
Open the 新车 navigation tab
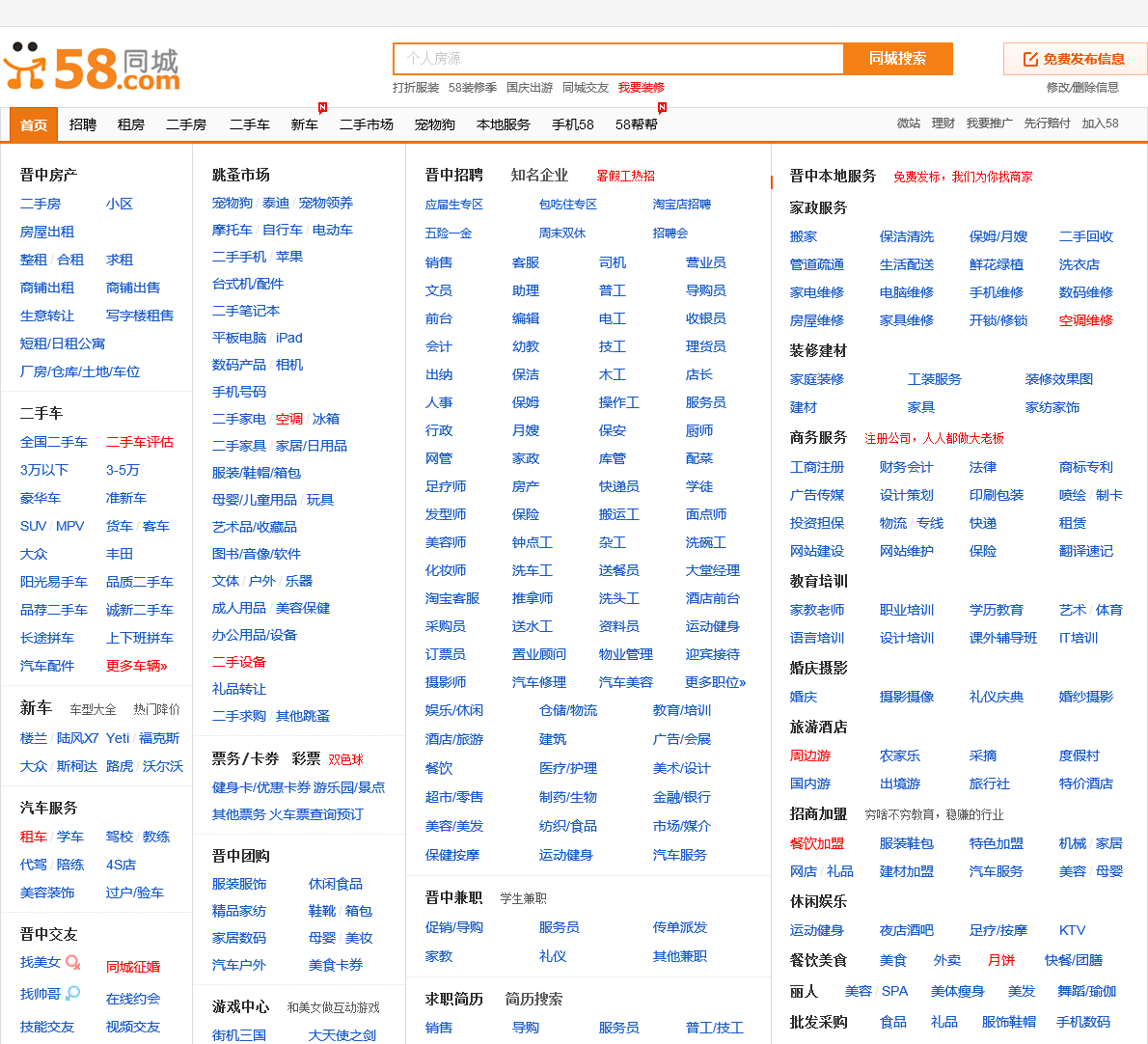[305, 124]
